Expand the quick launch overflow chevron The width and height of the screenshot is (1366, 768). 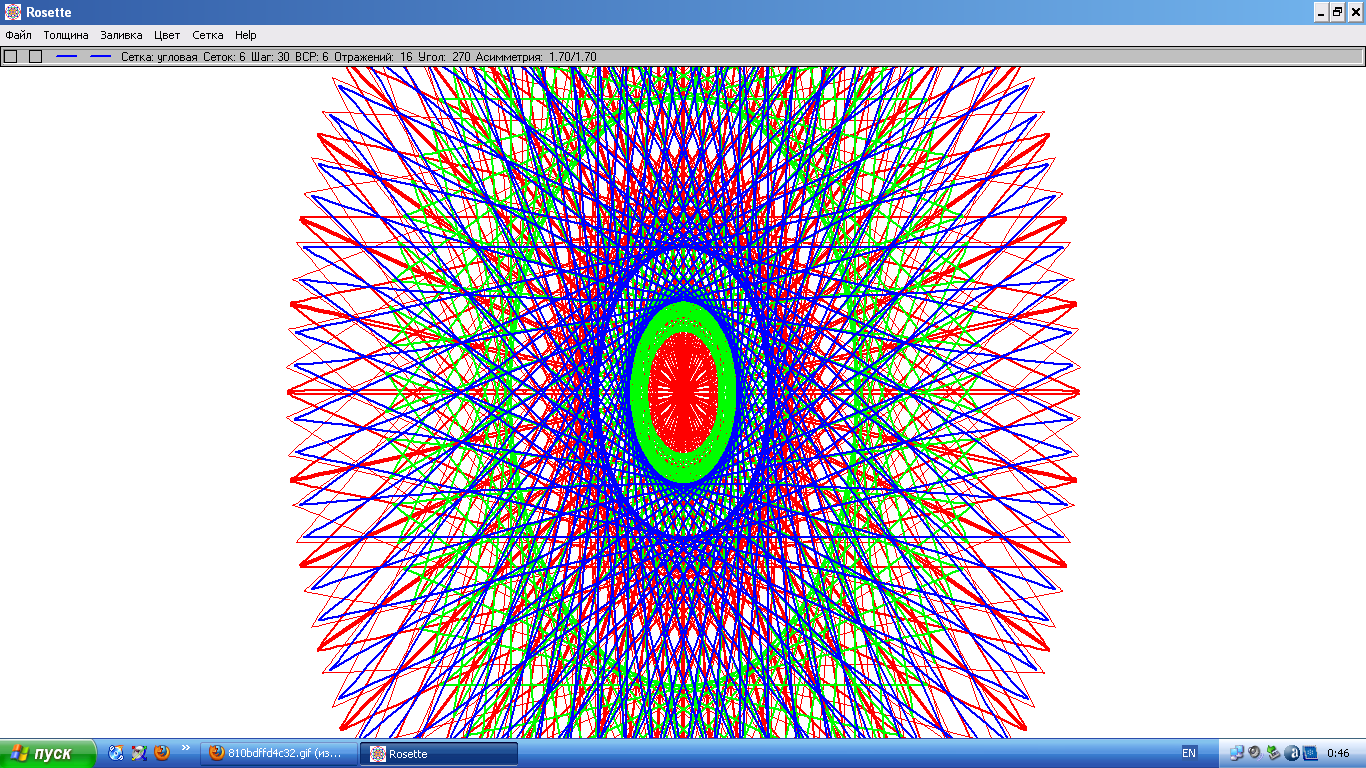186,749
